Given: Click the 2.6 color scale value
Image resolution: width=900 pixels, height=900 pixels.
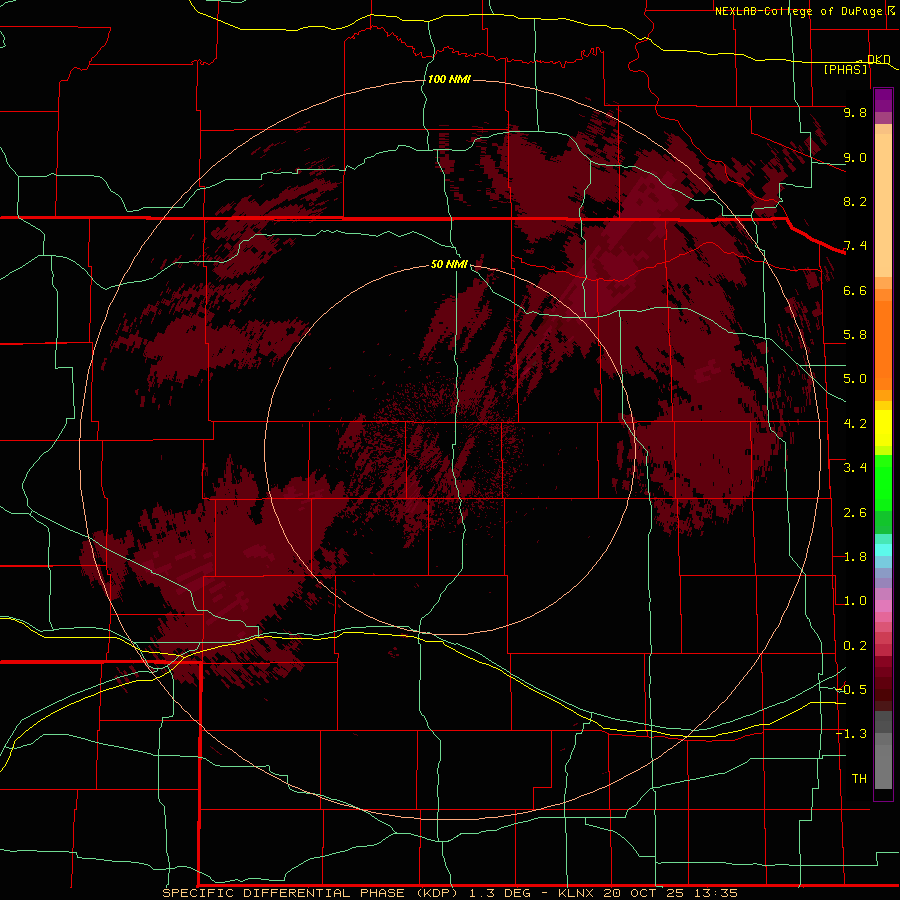Looking at the screenshot, I should (855, 513).
